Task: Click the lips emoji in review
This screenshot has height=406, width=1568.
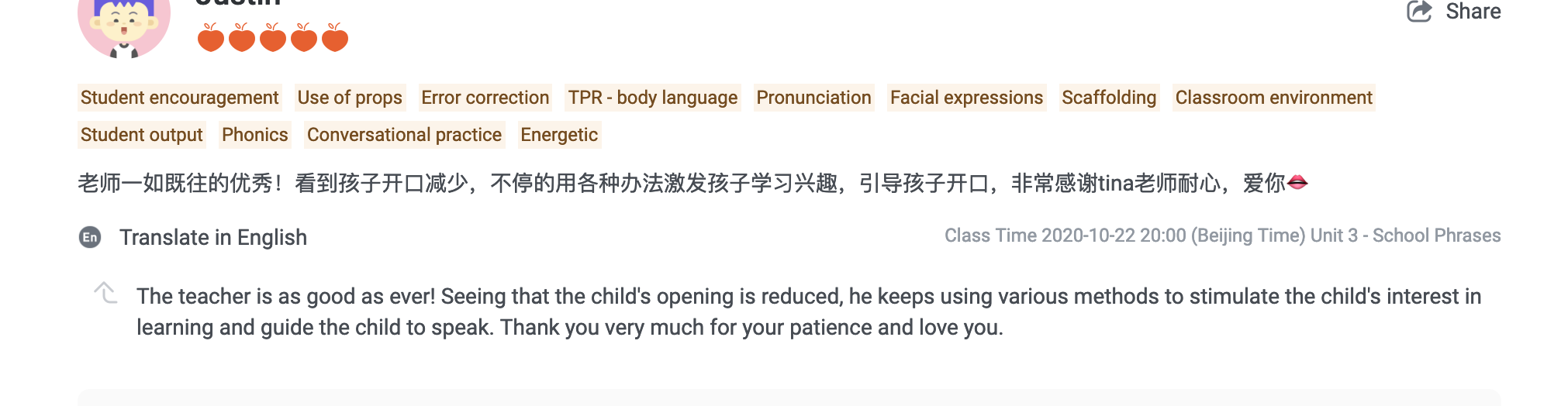Action: tap(1297, 183)
